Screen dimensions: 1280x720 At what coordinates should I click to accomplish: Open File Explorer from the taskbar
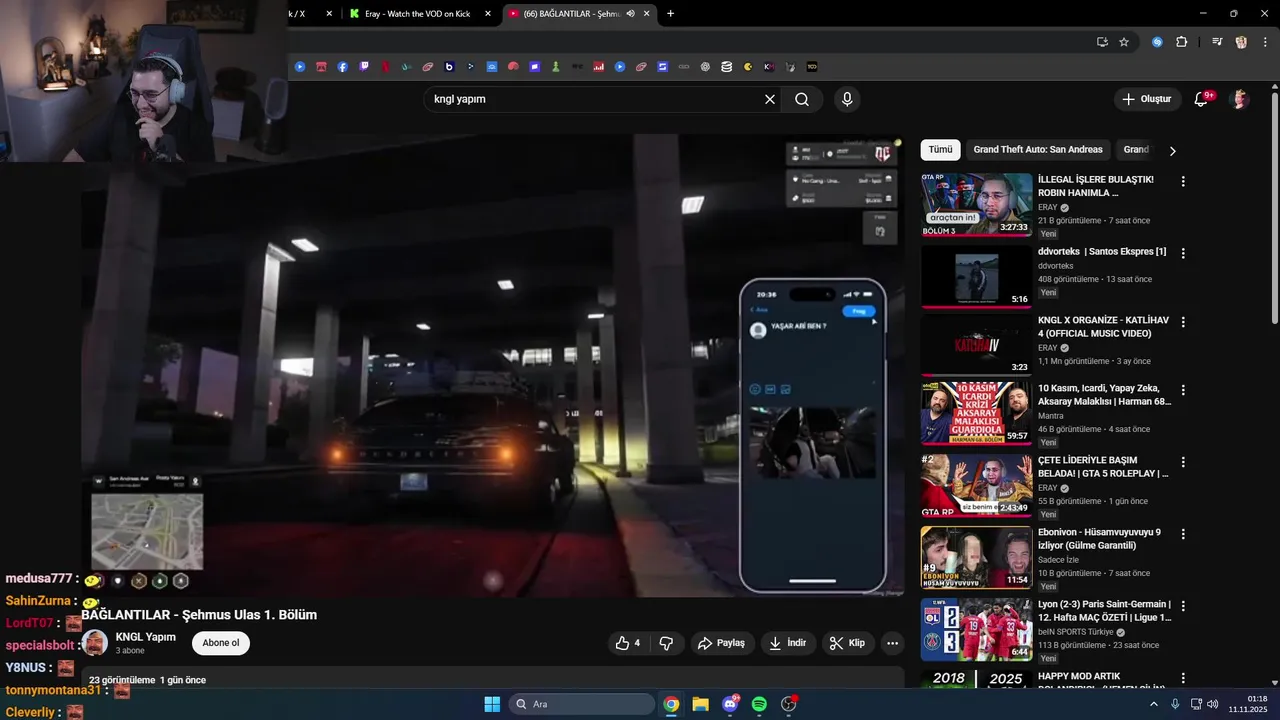[700, 704]
